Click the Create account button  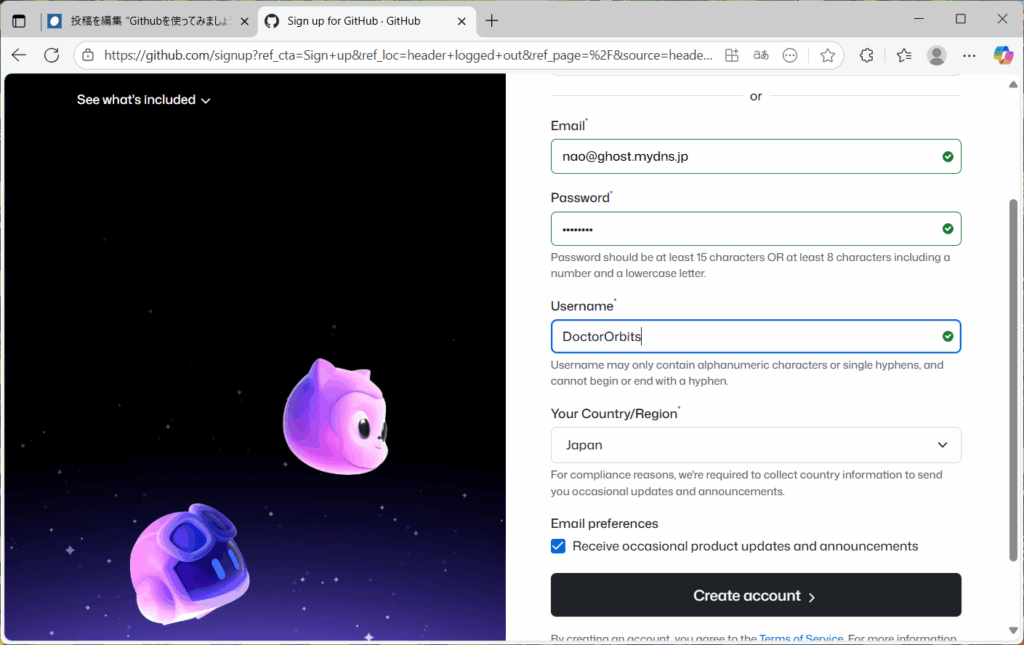point(755,595)
